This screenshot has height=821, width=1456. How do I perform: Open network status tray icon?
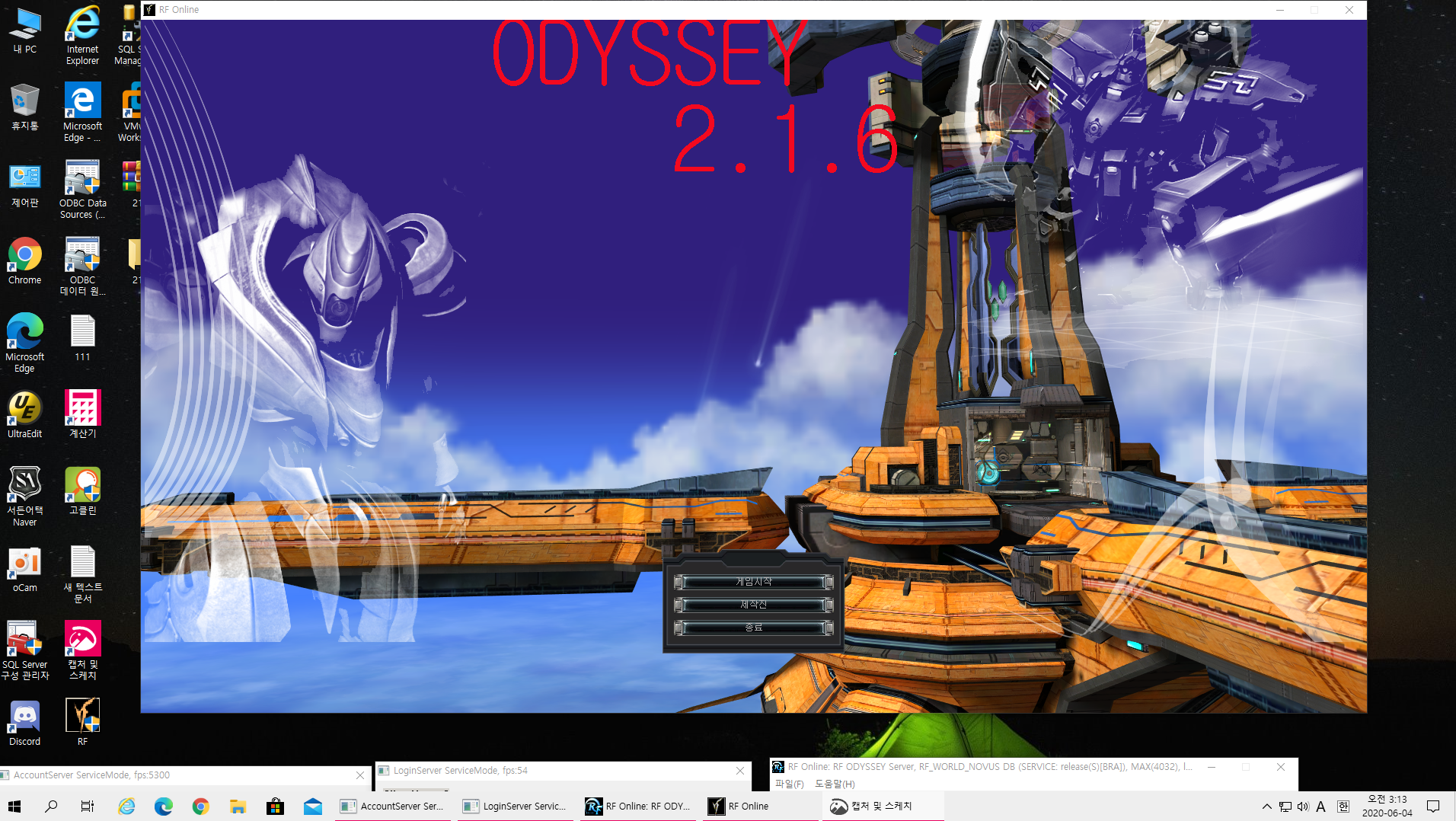click(1285, 807)
